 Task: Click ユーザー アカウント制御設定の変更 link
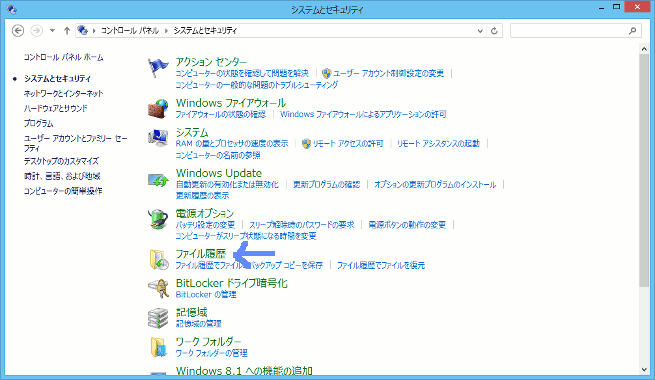pyautogui.click(x=388, y=73)
